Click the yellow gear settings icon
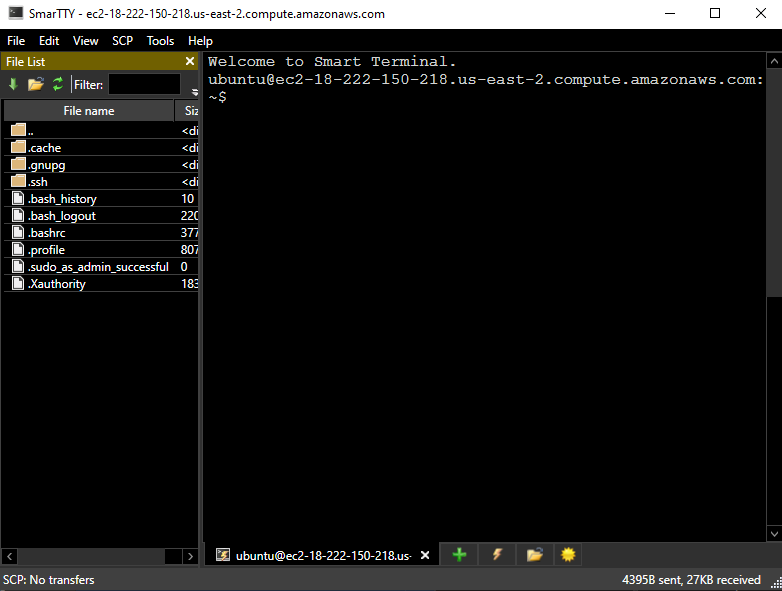Image resolution: width=782 pixels, height=591 pixels. (x=568, y=555)
